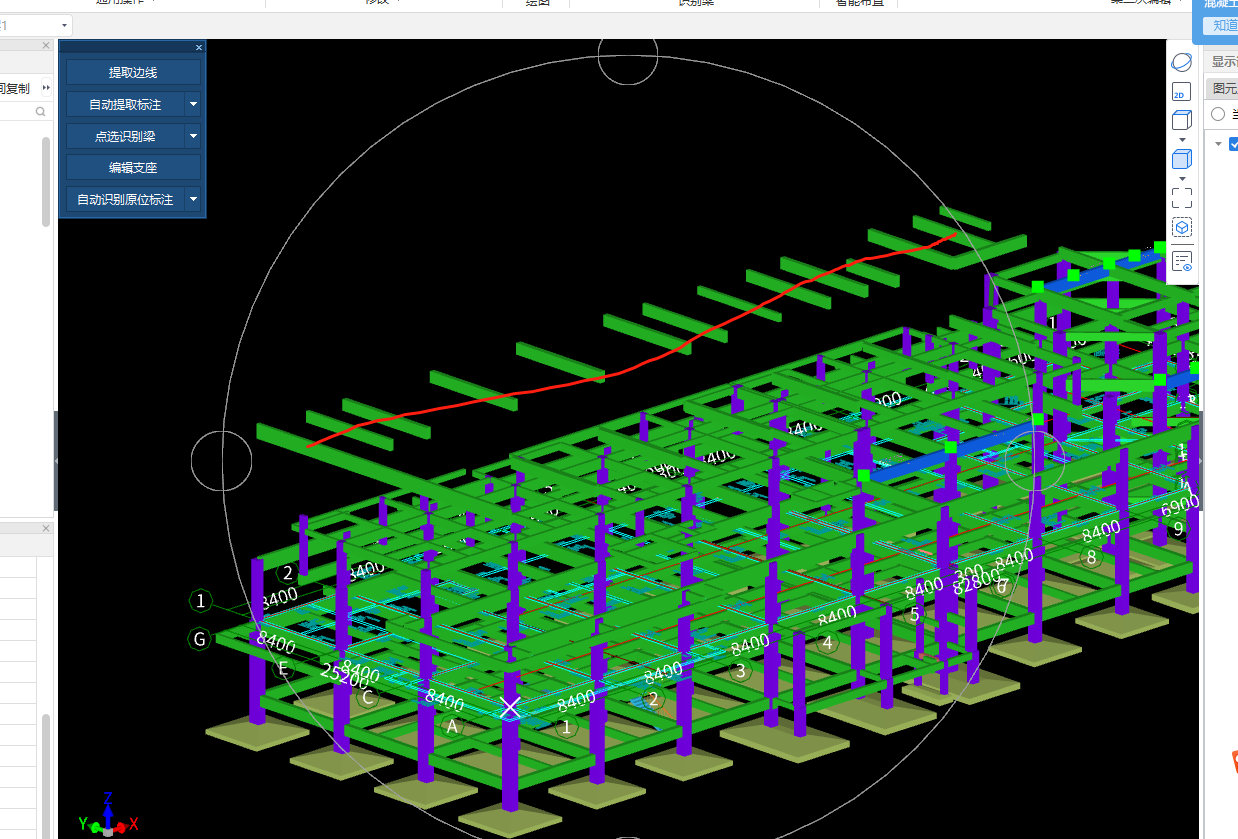Click the 提取边线 button
Viewport: 1238px width, 839px height.
(133, 72)
